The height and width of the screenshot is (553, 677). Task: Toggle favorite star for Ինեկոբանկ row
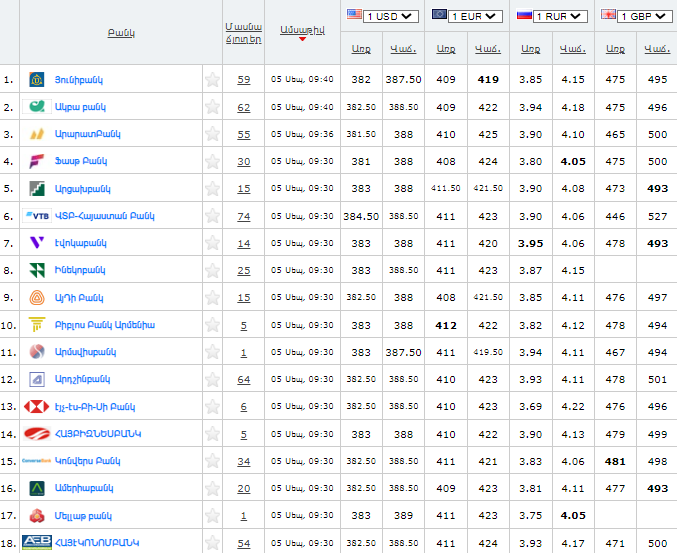pos(212,270)
